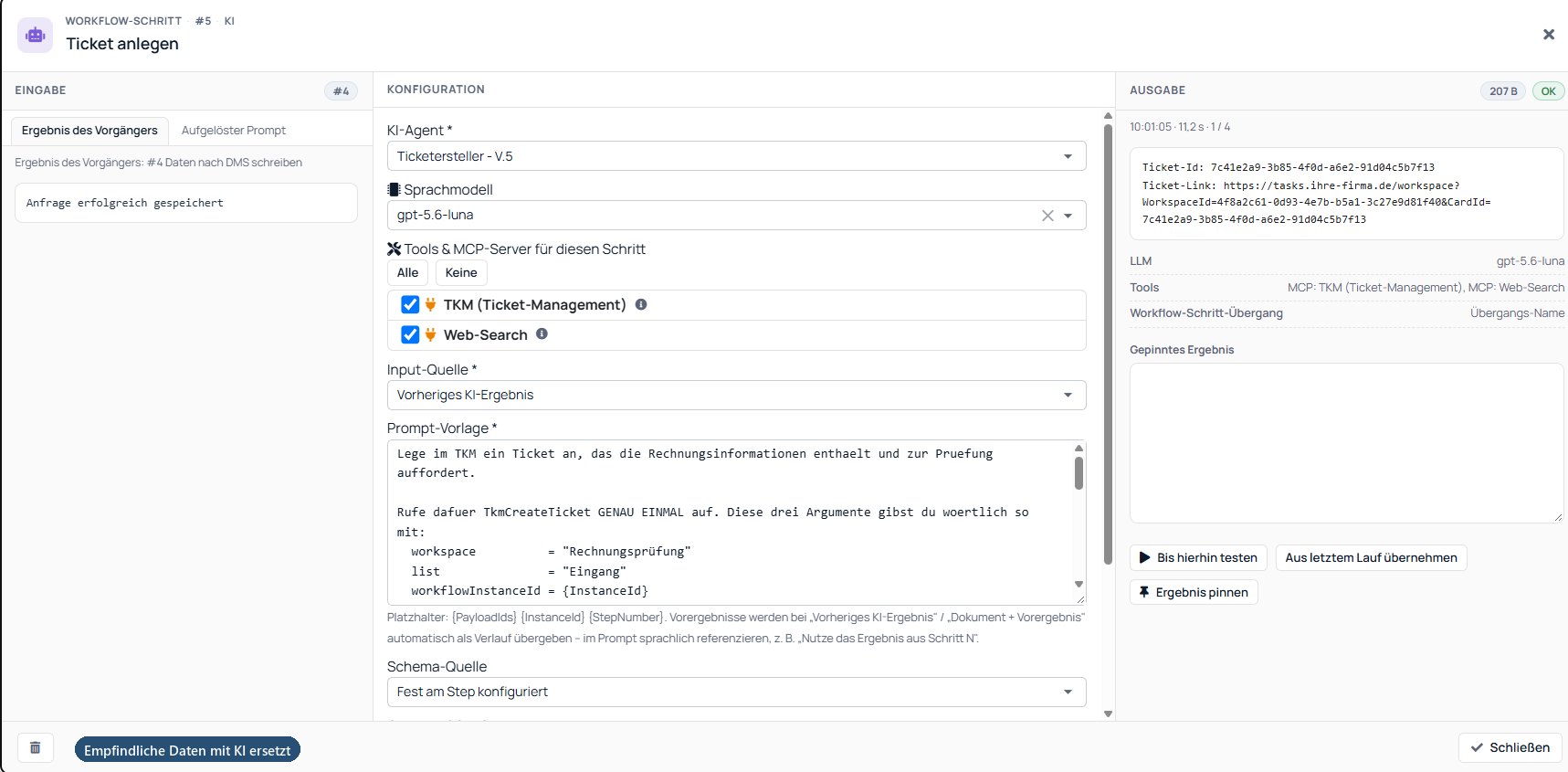Click the 207 B size badge
1568x772 pixels.
pos(1503,90)
